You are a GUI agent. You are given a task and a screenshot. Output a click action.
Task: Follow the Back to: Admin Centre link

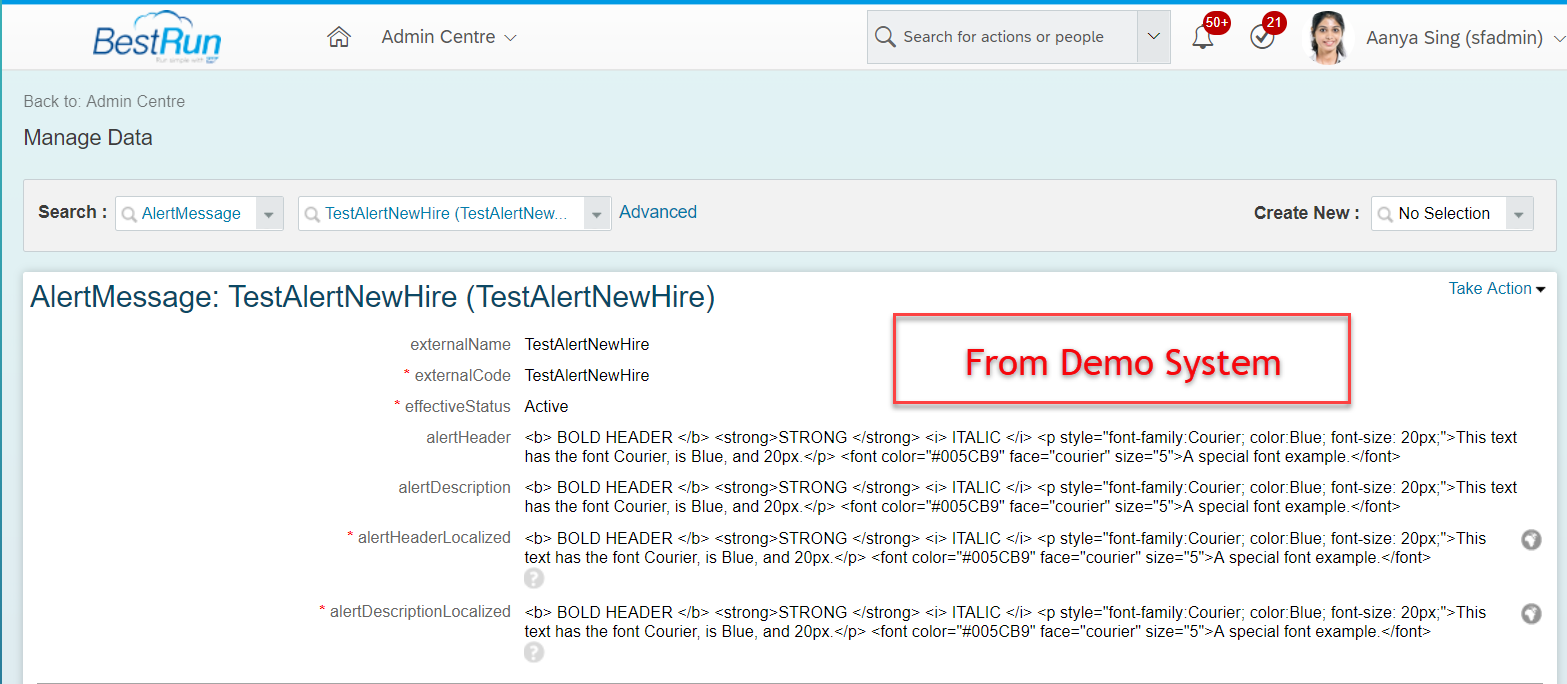point(104,101)
